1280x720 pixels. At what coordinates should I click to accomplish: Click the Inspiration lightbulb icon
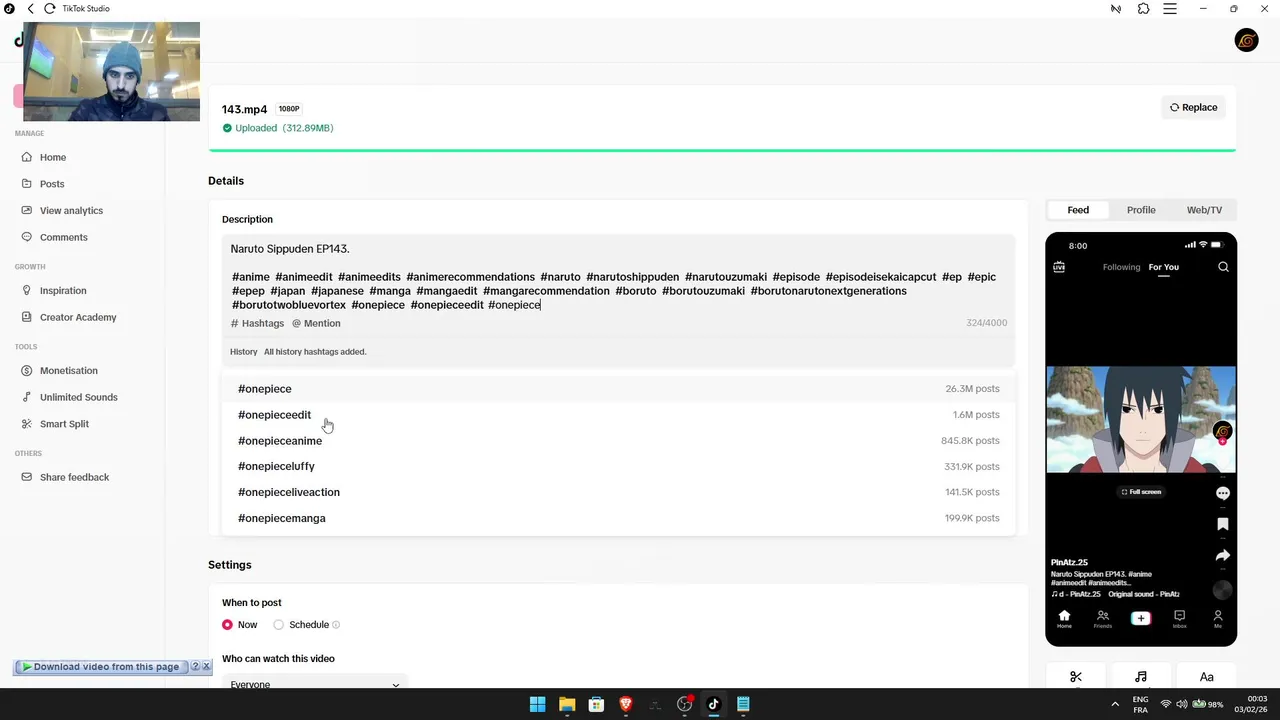(29, 291)
